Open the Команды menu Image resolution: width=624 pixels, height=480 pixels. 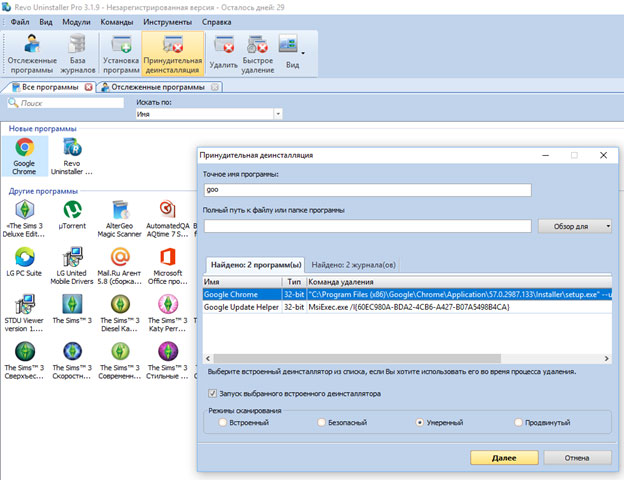pyautogui.click(x=117, y=22)
